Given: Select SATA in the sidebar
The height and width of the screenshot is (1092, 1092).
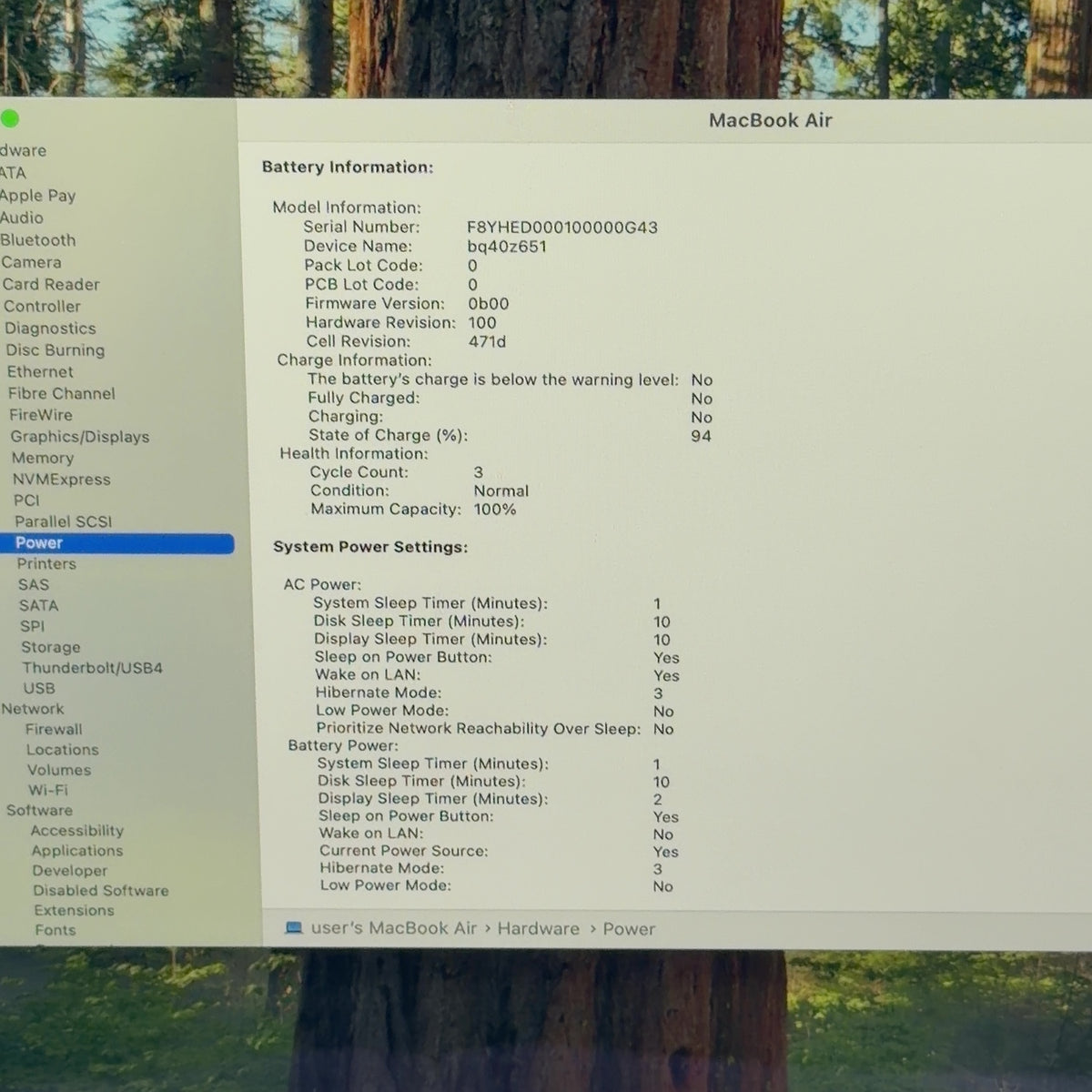Looking at the screenshot, I should coord(39,605).
